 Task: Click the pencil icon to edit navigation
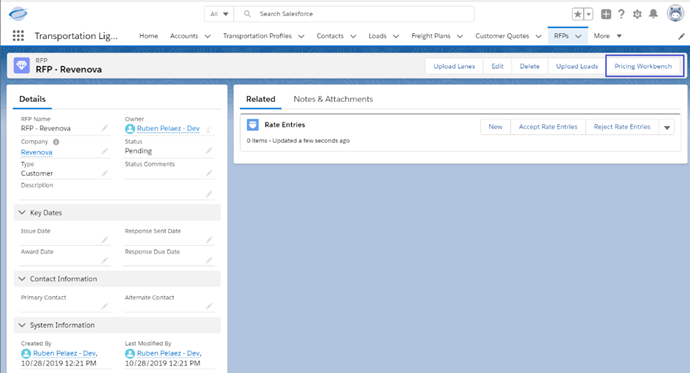point(681,36)
